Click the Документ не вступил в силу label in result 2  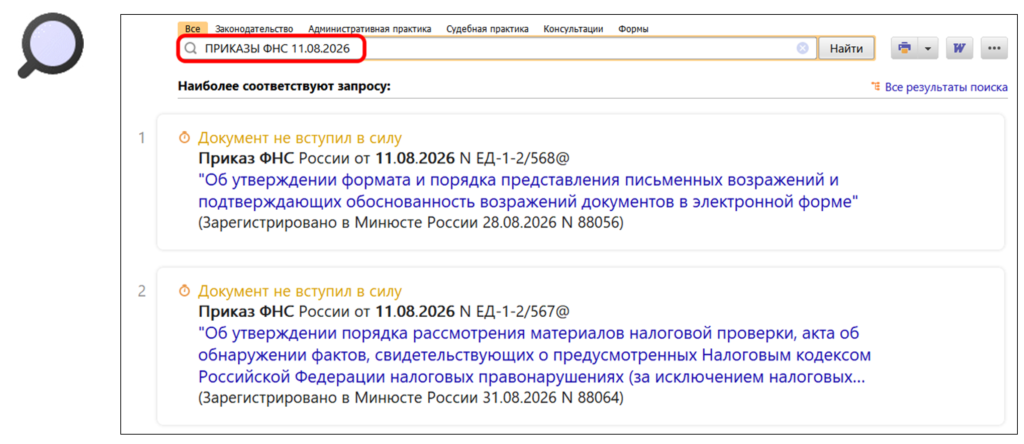(300, 291)
